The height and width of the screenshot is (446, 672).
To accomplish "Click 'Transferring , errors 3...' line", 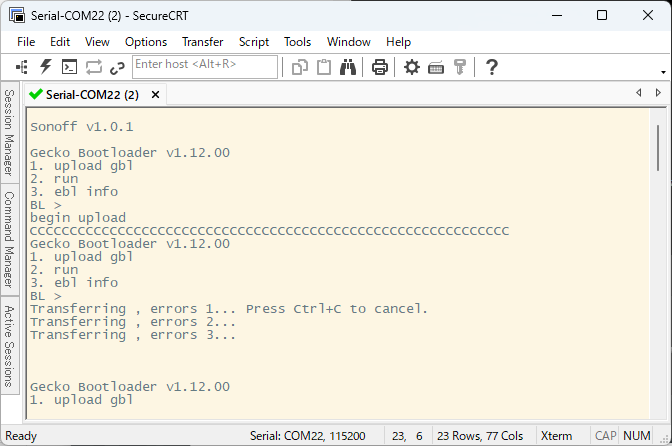I will [x=133, y=335].
